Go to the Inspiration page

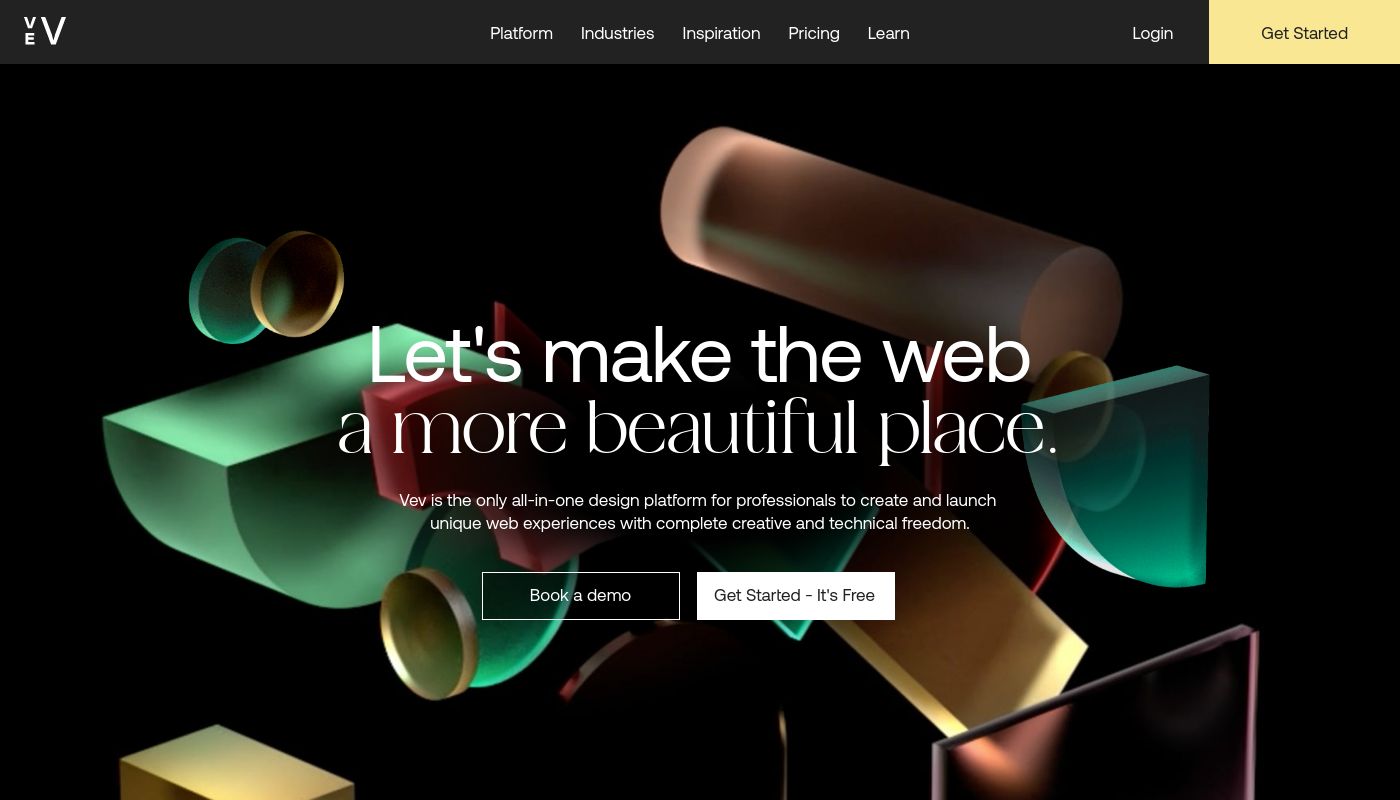(x=721, y=33)
